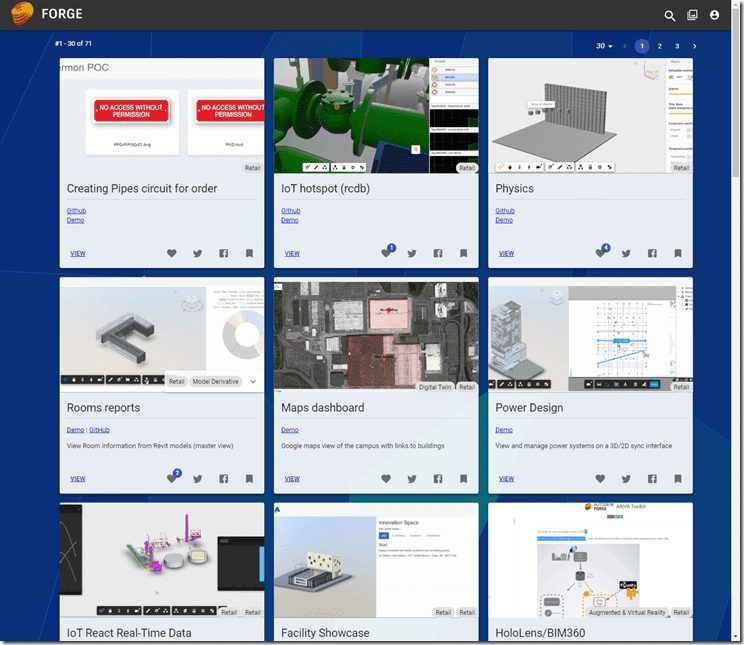Open the search icon in header
The image size is (744, 645).
coord(670,15)
